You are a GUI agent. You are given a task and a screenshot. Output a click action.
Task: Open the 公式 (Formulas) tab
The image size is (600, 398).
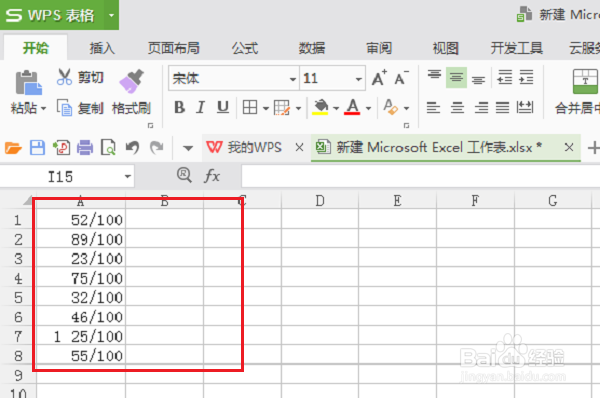click(x=245, y=48)
